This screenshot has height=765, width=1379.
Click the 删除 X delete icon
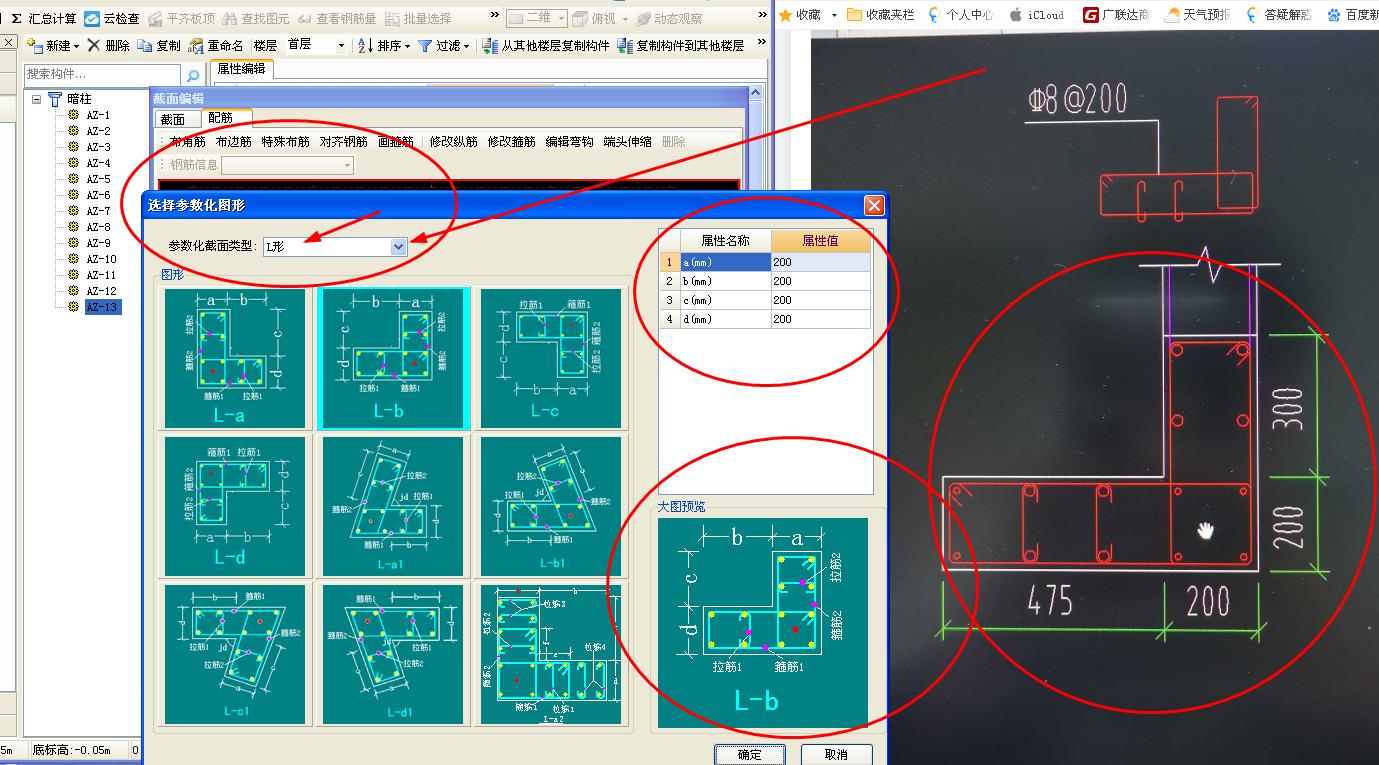click(93, 45)
